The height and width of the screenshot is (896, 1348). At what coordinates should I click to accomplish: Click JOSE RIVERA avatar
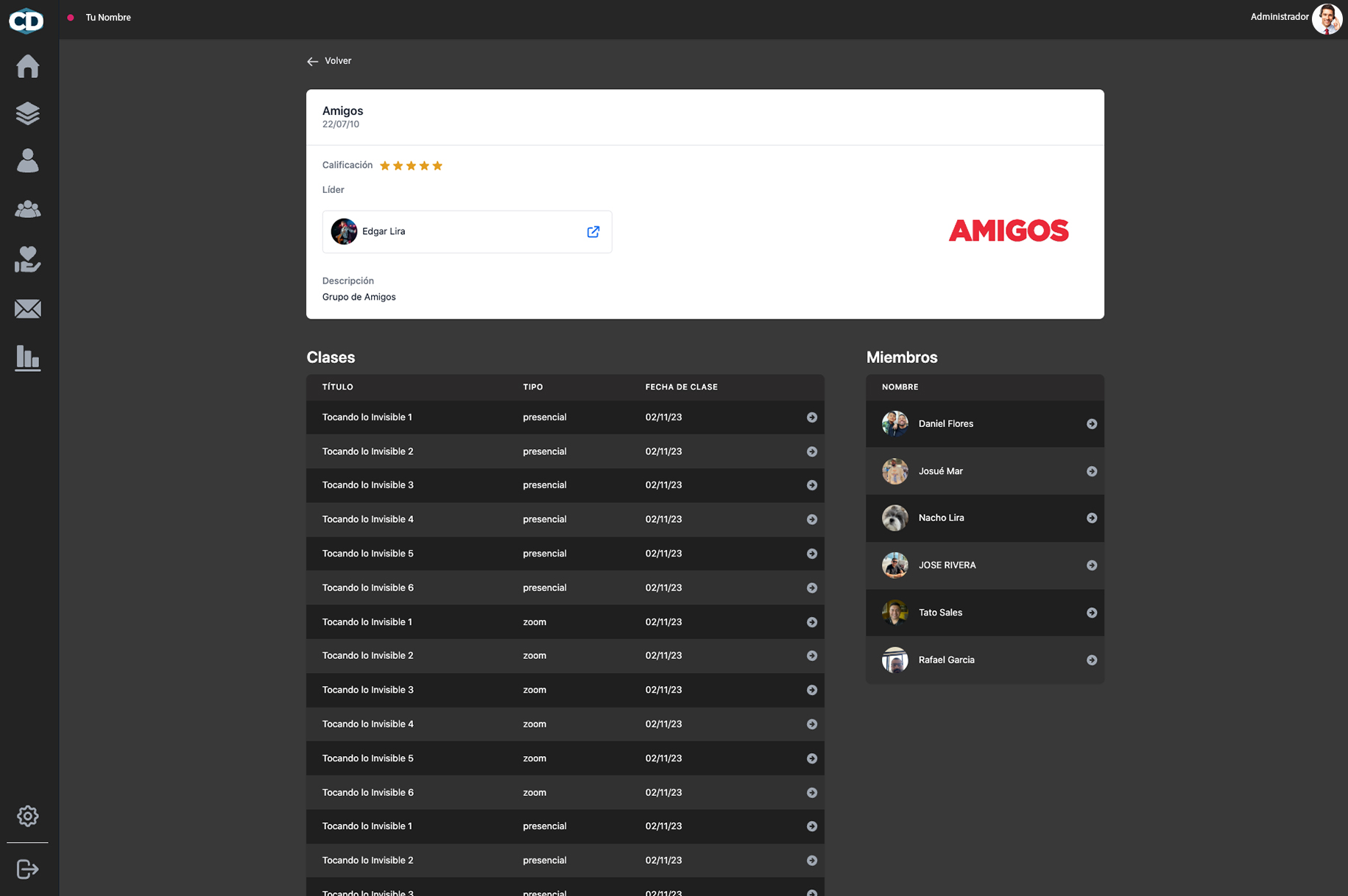[895, 565]
